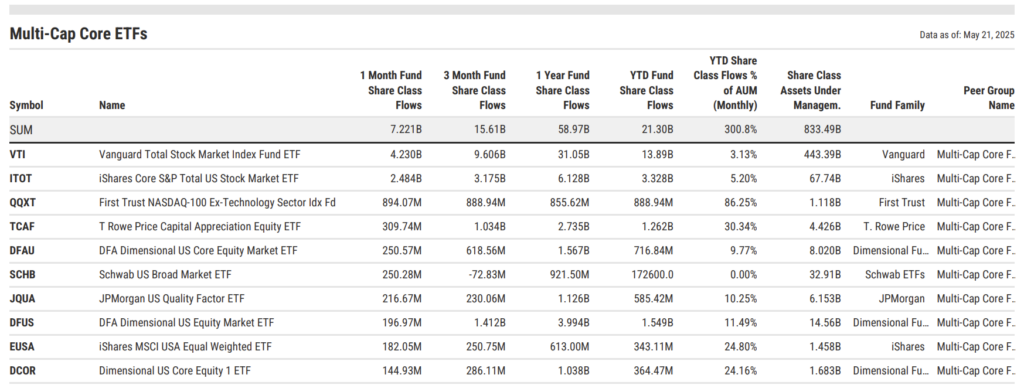1024x385 pixels.
Task: Sort by the Symbol column header
Action: [x=26, y=105]
